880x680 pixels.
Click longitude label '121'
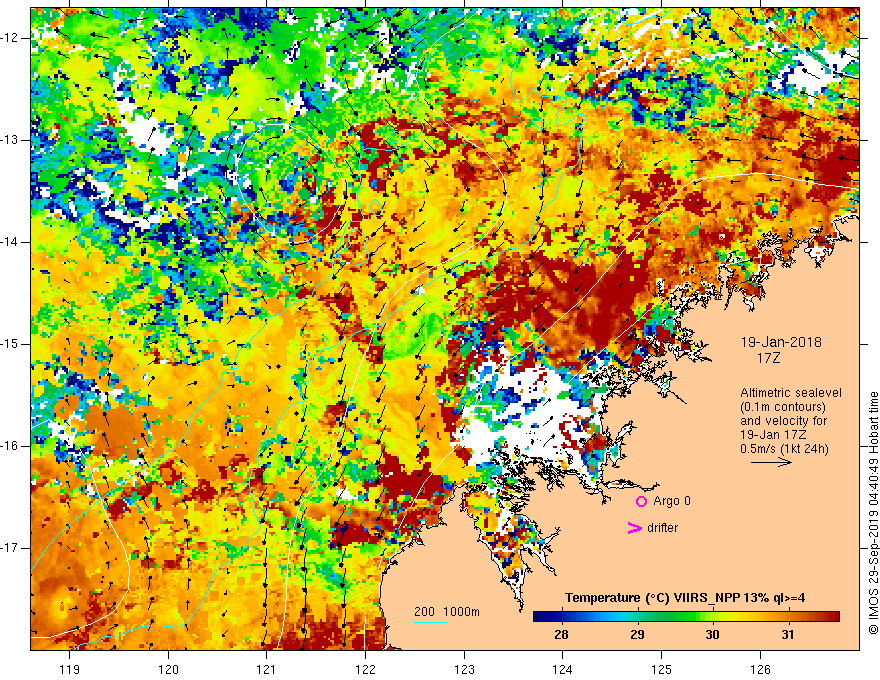267,669
